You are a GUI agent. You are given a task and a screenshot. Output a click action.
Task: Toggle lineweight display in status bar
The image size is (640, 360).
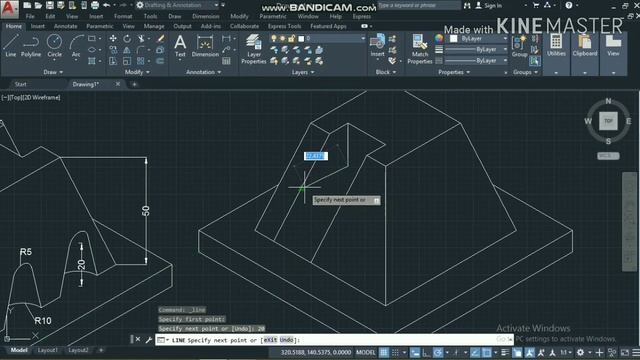pyautogui.click(x=505, y=352)
